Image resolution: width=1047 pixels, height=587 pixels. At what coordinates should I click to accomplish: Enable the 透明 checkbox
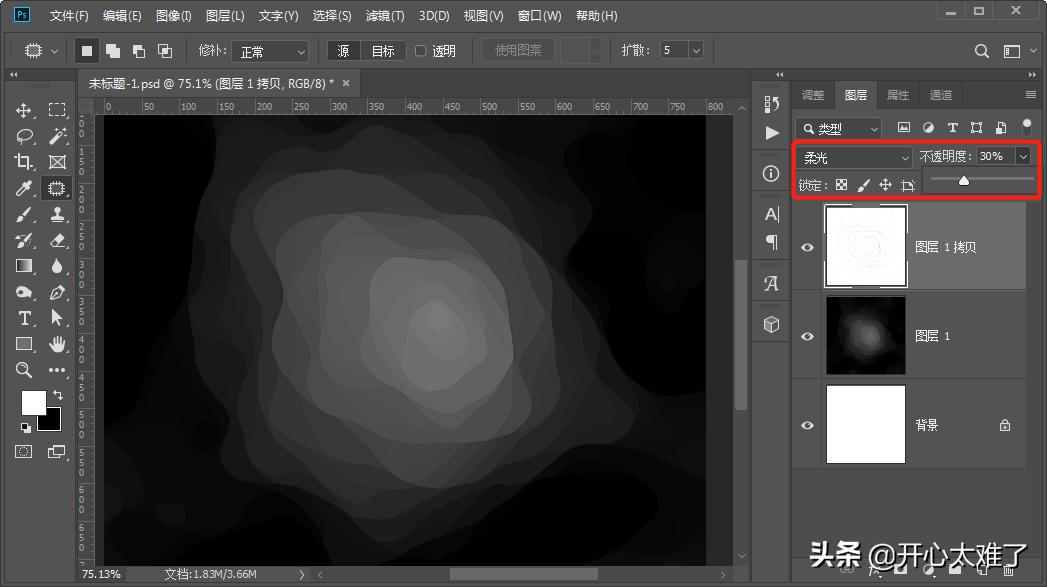pos(421,51)
